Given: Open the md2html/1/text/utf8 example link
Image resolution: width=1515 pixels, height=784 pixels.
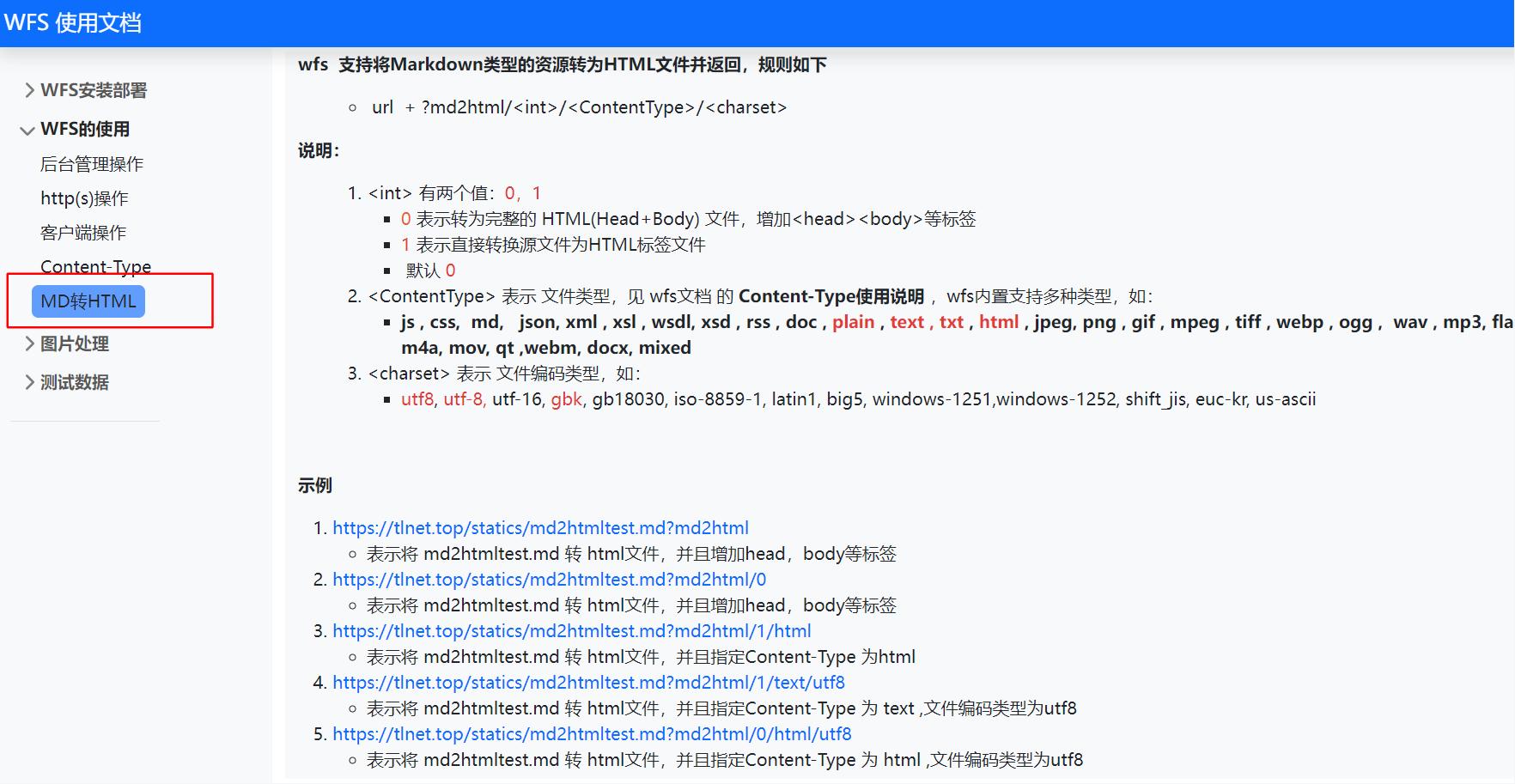Looking at the screenshot, I should click(588, 683).
